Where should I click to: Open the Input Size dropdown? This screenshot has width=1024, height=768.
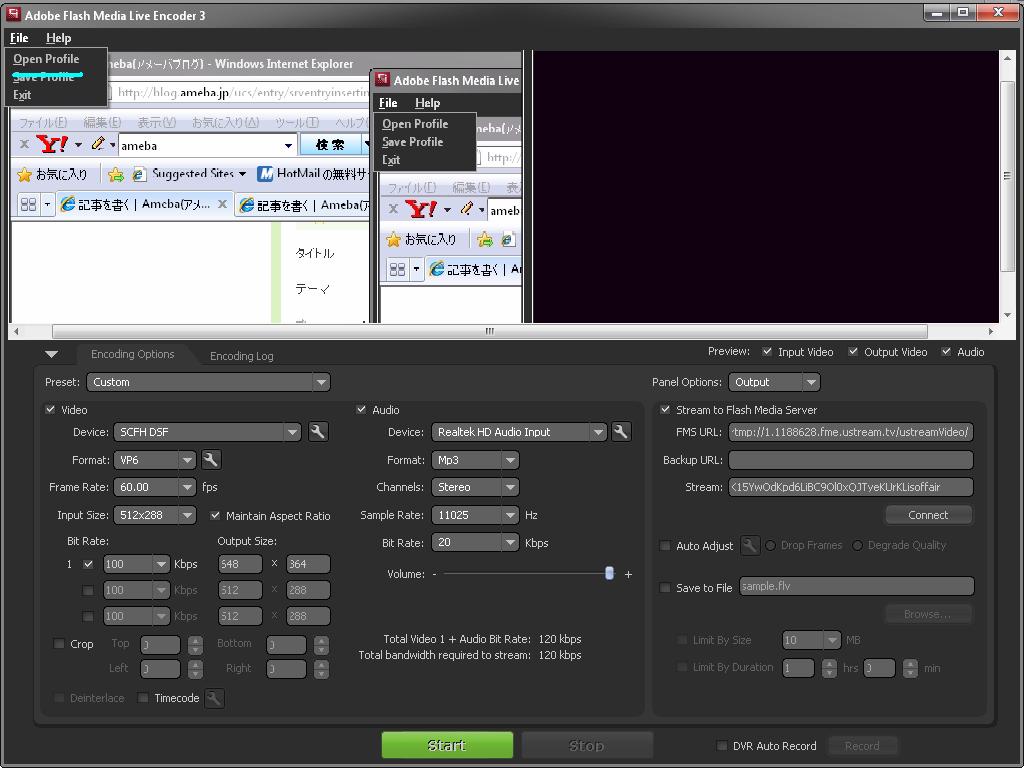(155, 515)
